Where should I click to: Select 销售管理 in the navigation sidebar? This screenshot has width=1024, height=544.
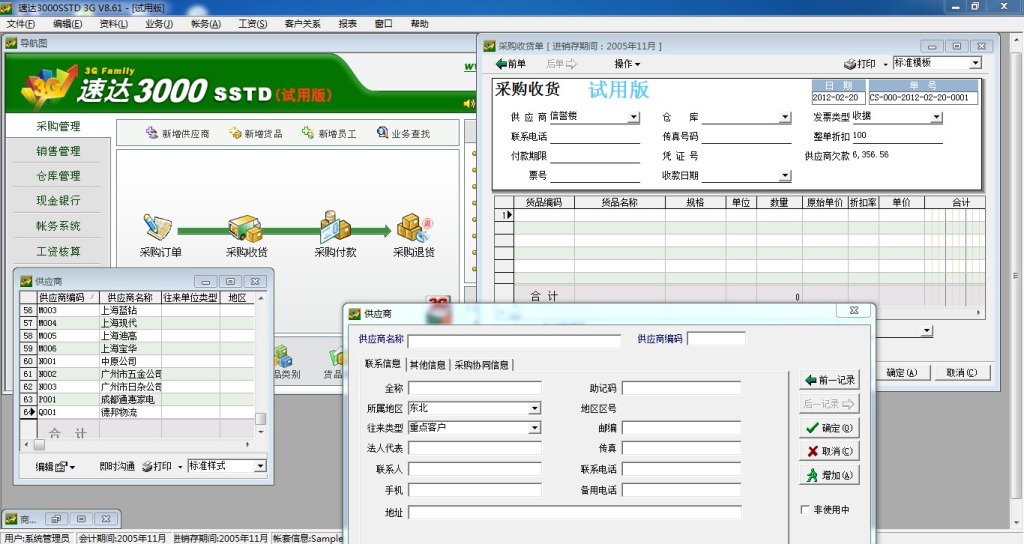tap(58, 151)
